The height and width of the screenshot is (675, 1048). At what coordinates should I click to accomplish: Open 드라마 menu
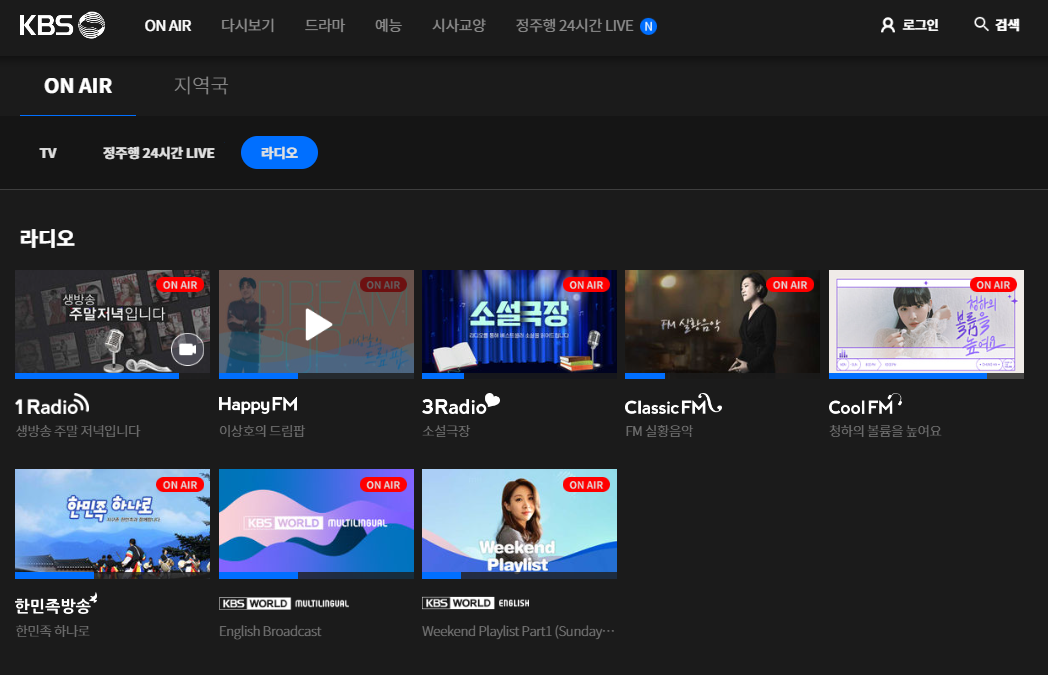[x=325, y=25]
